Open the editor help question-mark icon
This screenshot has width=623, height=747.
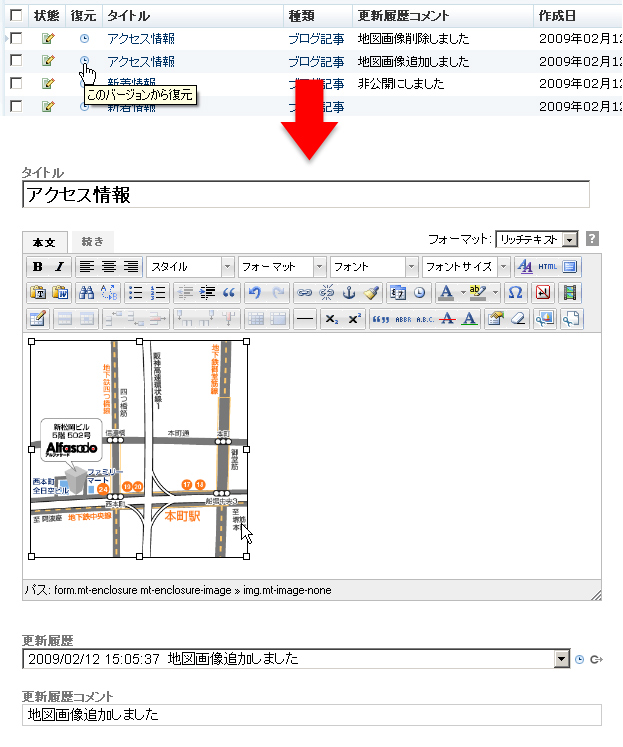pyautogui.click(x=592, y=239)
